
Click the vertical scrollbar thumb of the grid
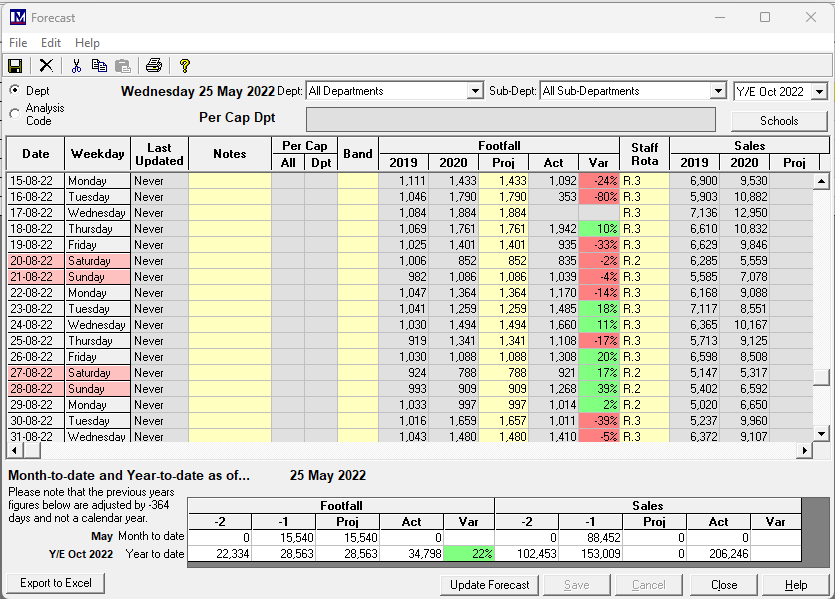coord(821,377)
